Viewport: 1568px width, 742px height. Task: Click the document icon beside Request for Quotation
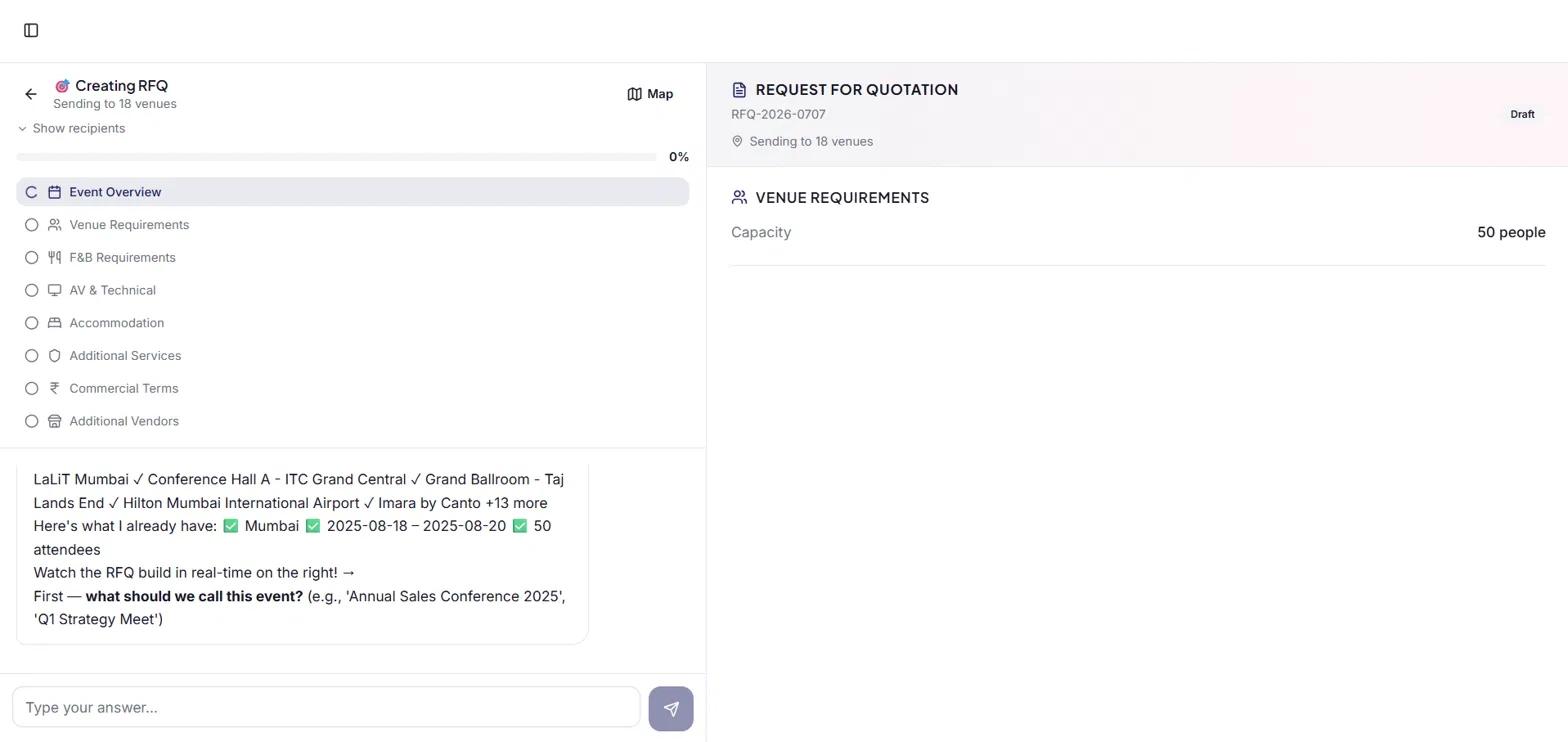point(739,90)
